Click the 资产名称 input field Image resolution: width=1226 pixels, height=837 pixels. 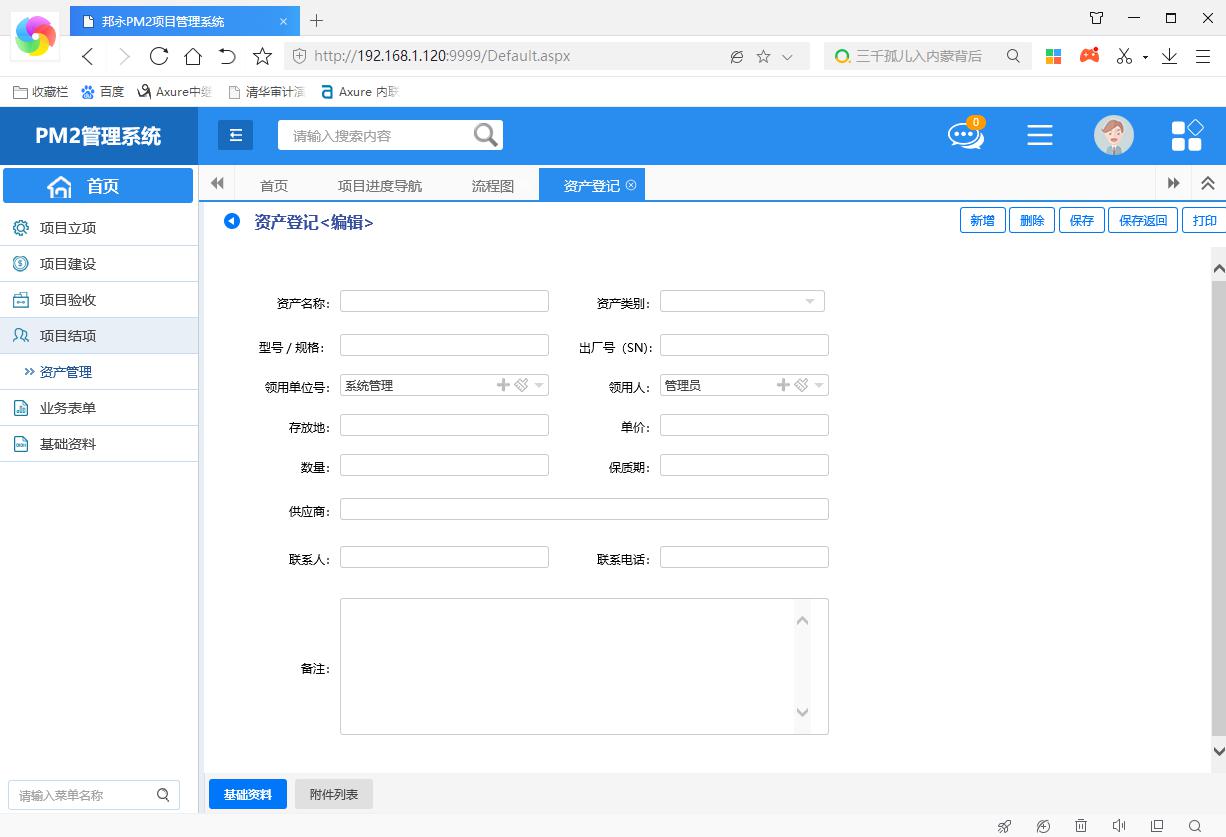pyautogui.click(x=444, y=301)
